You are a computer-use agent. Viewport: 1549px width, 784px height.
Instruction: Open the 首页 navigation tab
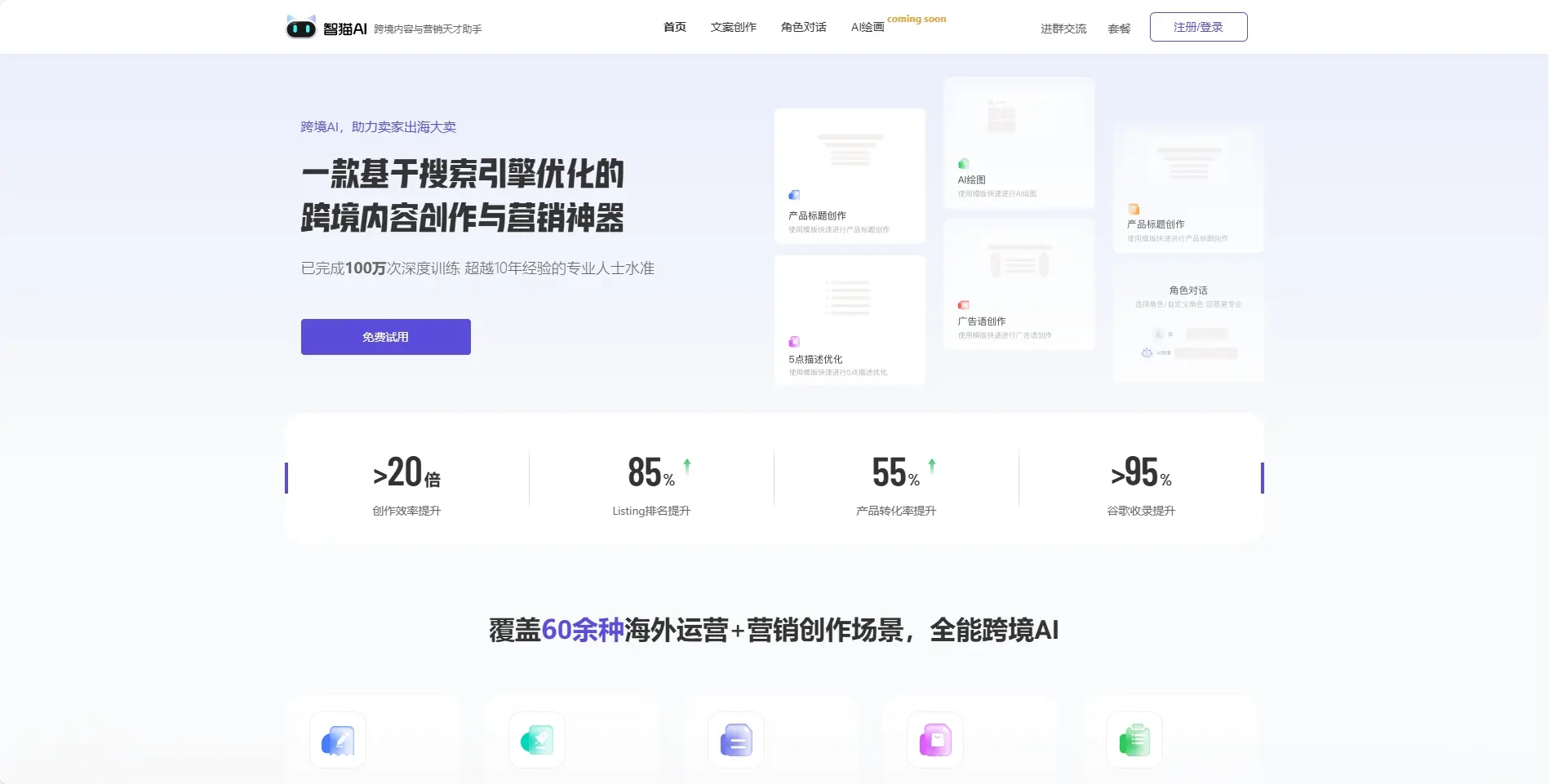coord(674,28)
